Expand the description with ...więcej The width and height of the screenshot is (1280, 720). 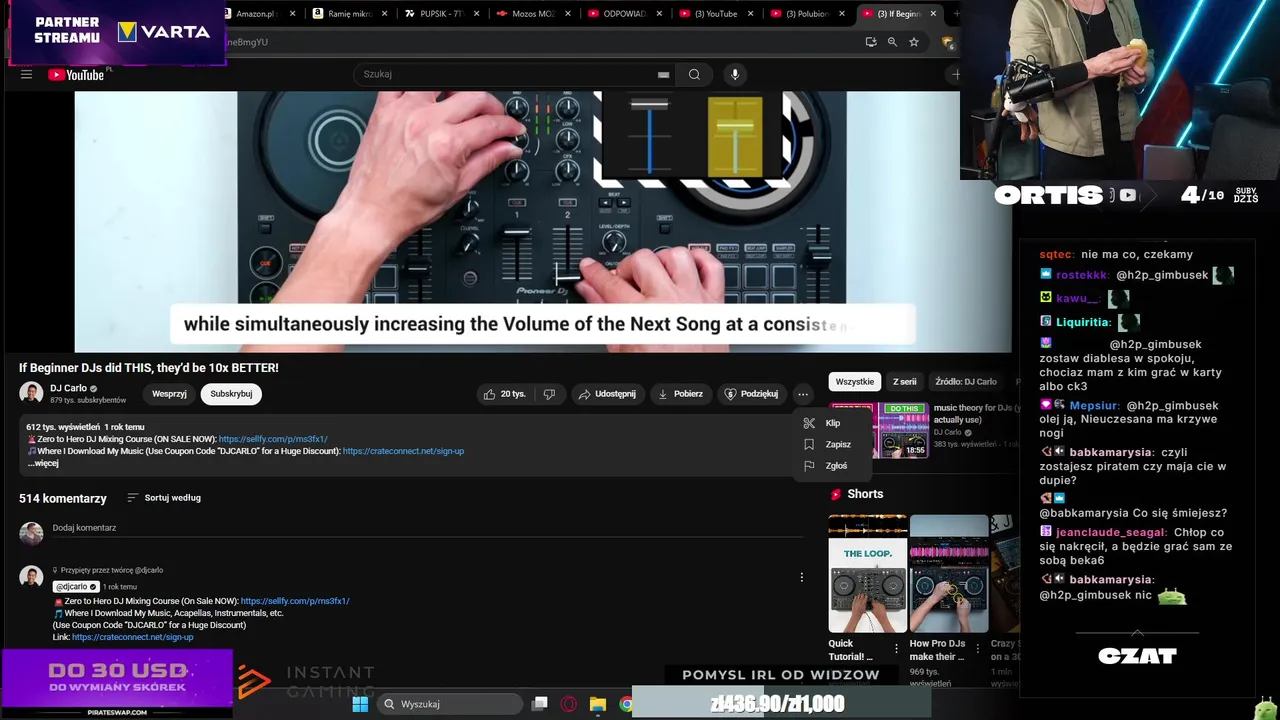[43, 463]
